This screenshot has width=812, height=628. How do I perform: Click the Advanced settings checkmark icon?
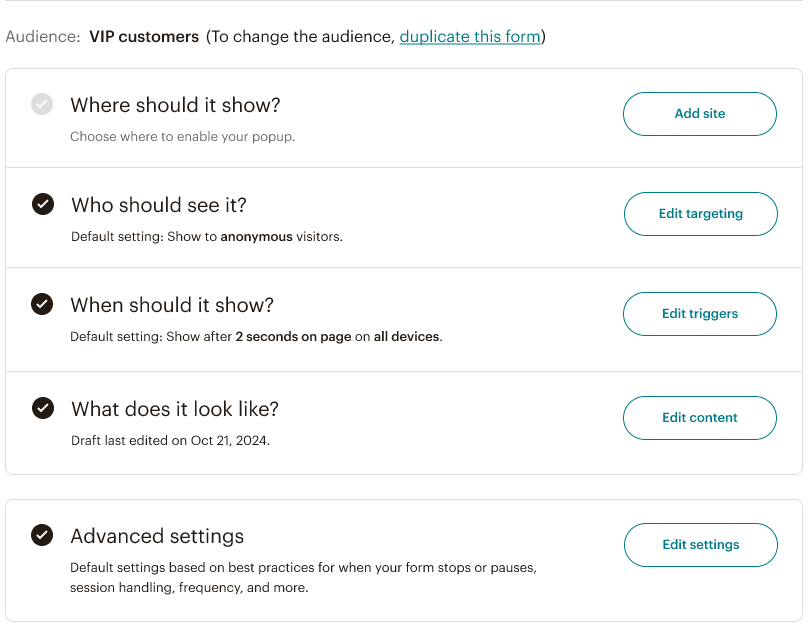pyautogui.click(x=42, y=535)
